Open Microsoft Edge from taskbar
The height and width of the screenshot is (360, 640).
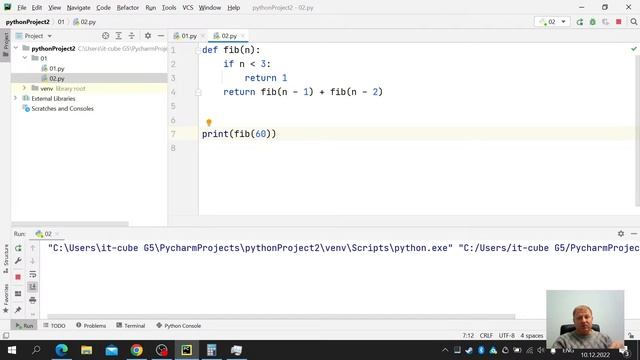click(x=62, y=350)
